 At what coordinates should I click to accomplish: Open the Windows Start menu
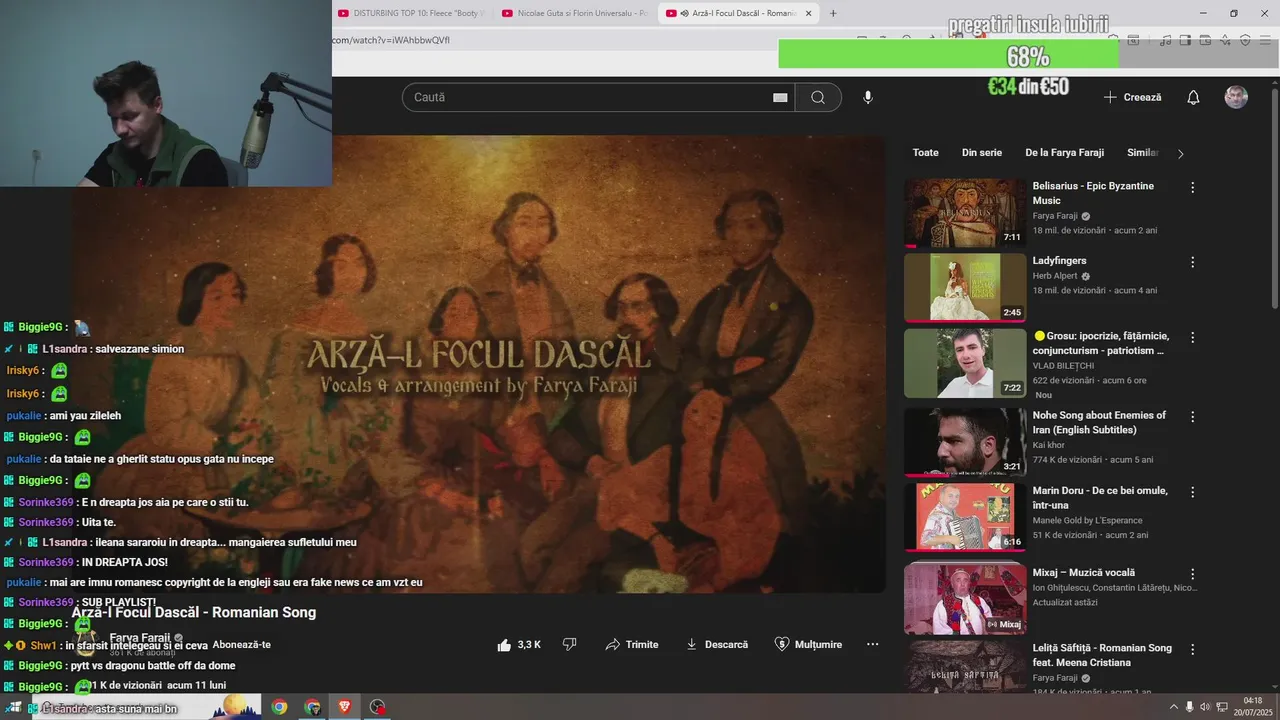pyautogui.click(x=14, y=707)
